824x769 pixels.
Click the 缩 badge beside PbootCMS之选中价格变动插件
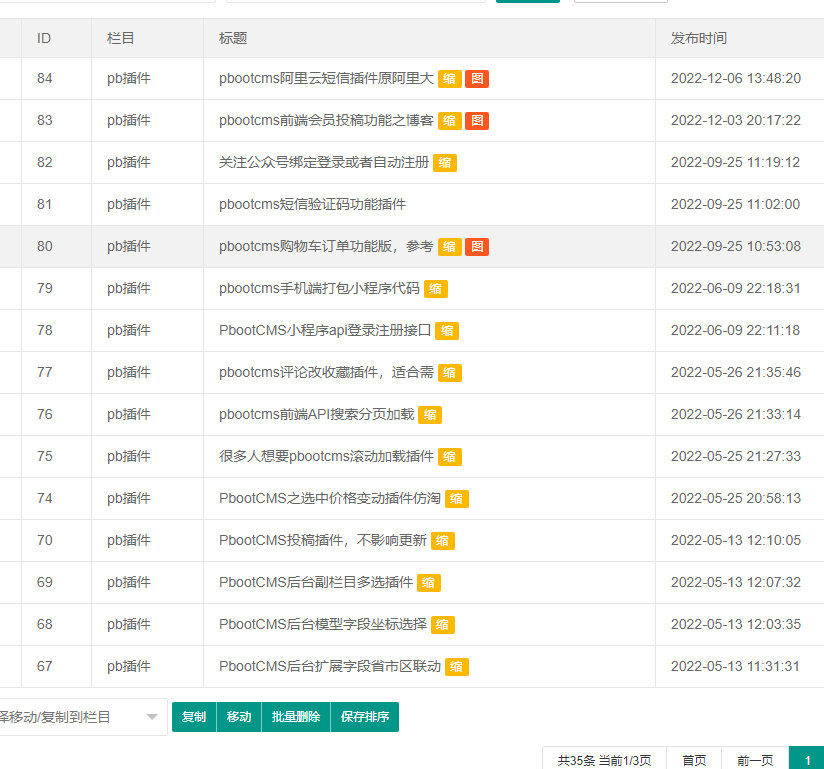[x=457, y=499]
